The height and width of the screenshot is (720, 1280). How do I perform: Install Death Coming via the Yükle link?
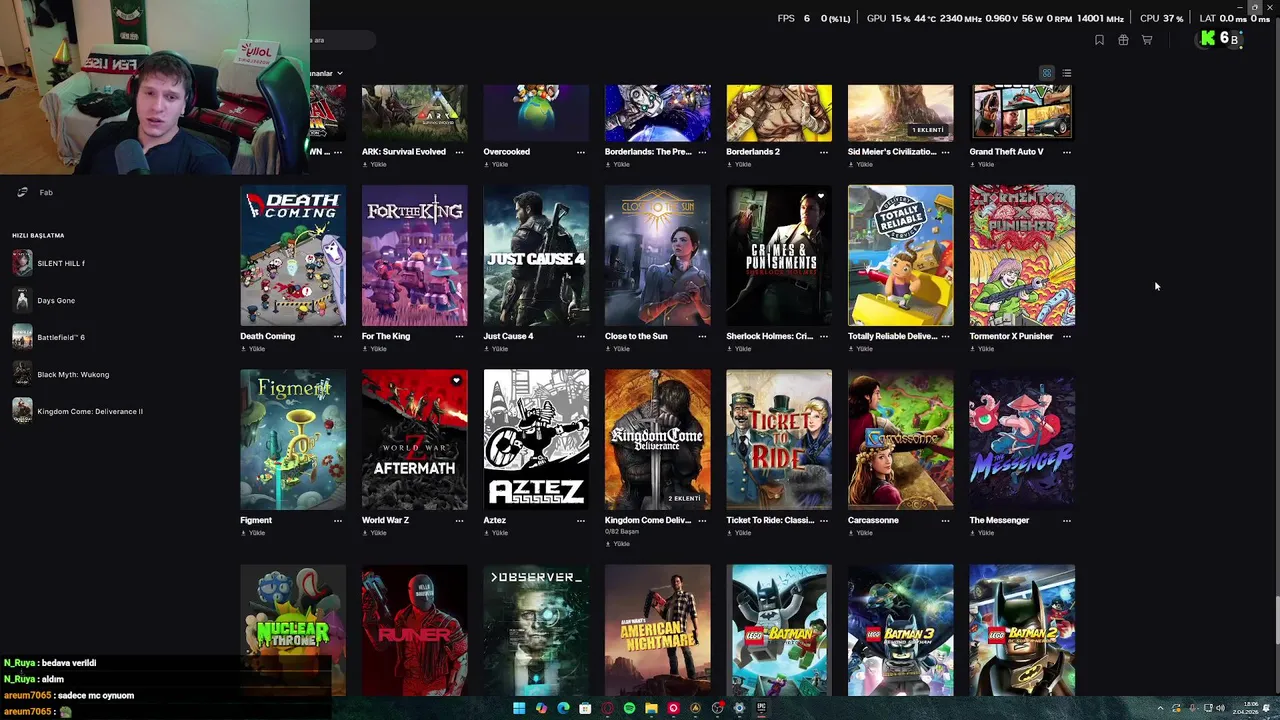click(x=254, y=349)
